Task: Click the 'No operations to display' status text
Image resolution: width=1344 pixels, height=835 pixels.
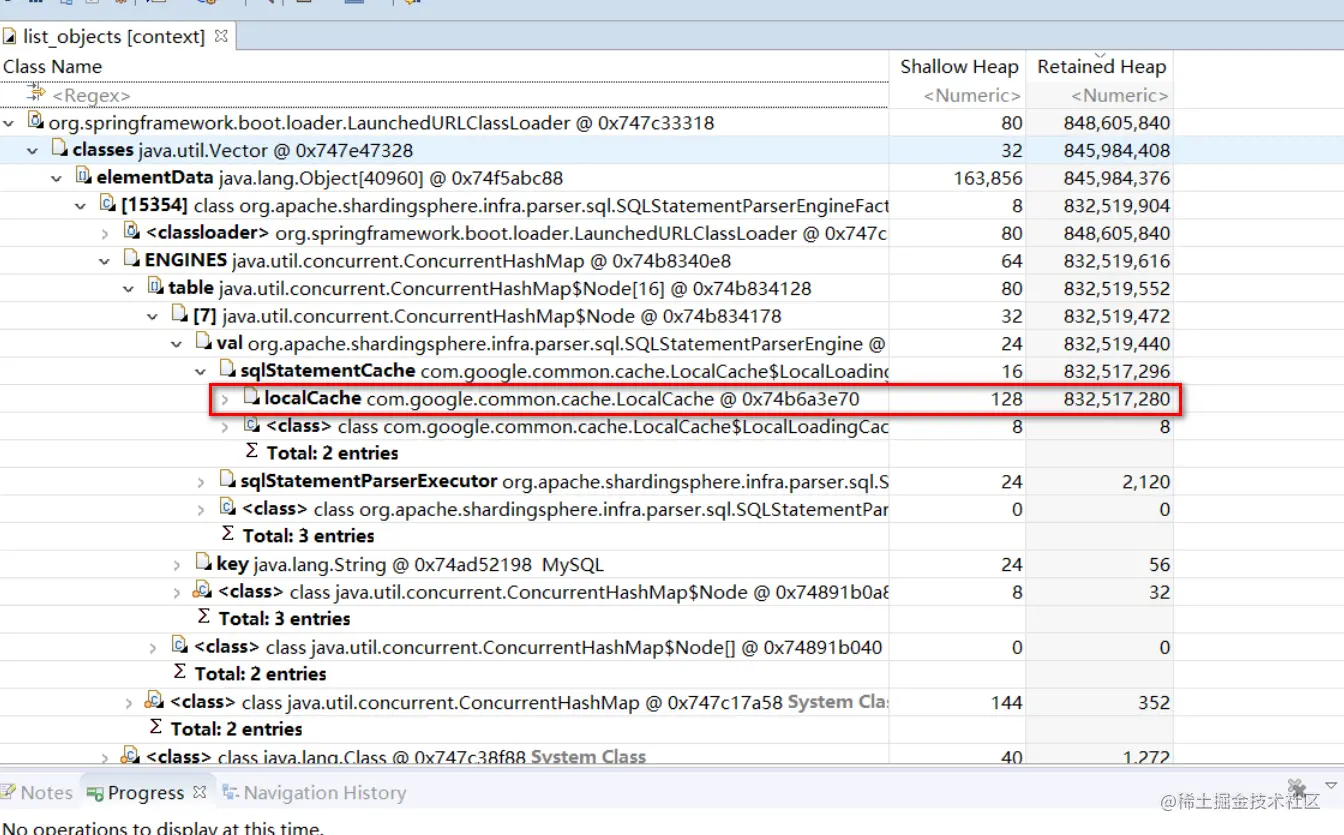Action: [x=164, y=826]
